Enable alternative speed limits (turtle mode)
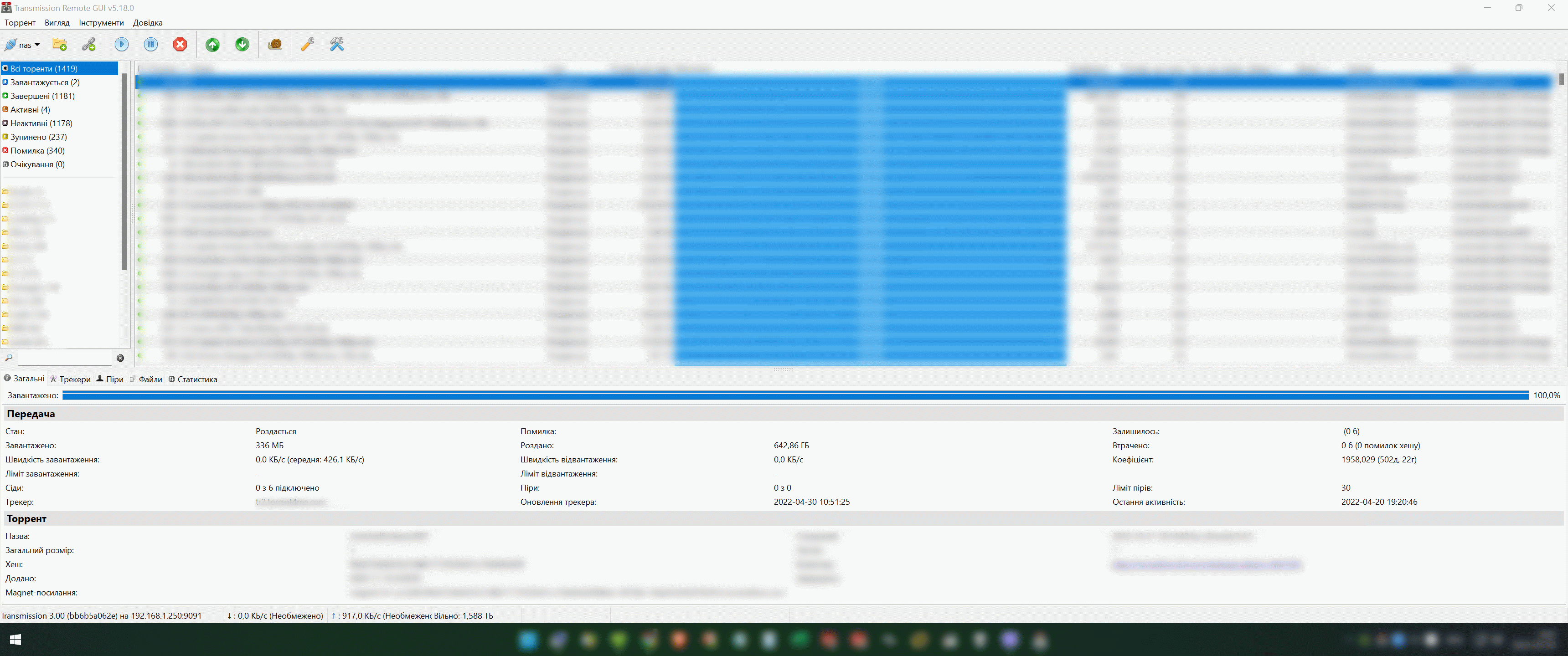The image size is (1568, 656). pyautogui.click(x=274, y=45)
